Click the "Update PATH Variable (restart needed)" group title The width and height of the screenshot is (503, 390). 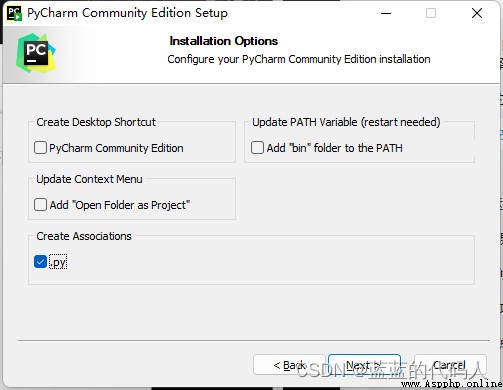[346, 122]
